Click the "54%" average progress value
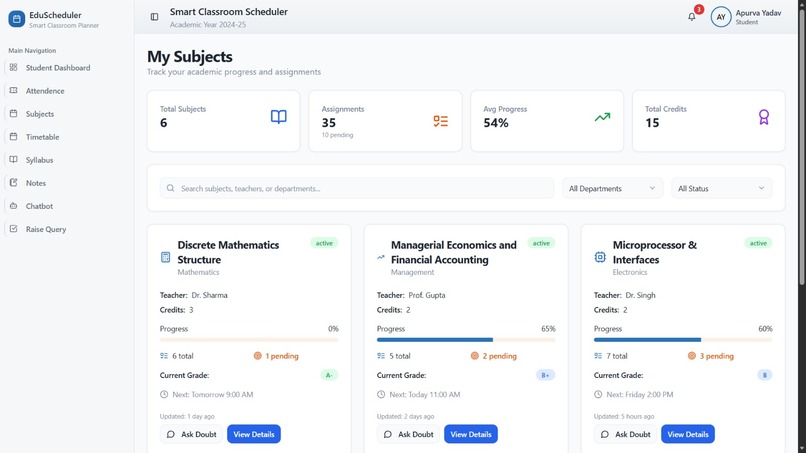This screenshot has width=806, height=453. pyautogui.click(x=496, y=123)
